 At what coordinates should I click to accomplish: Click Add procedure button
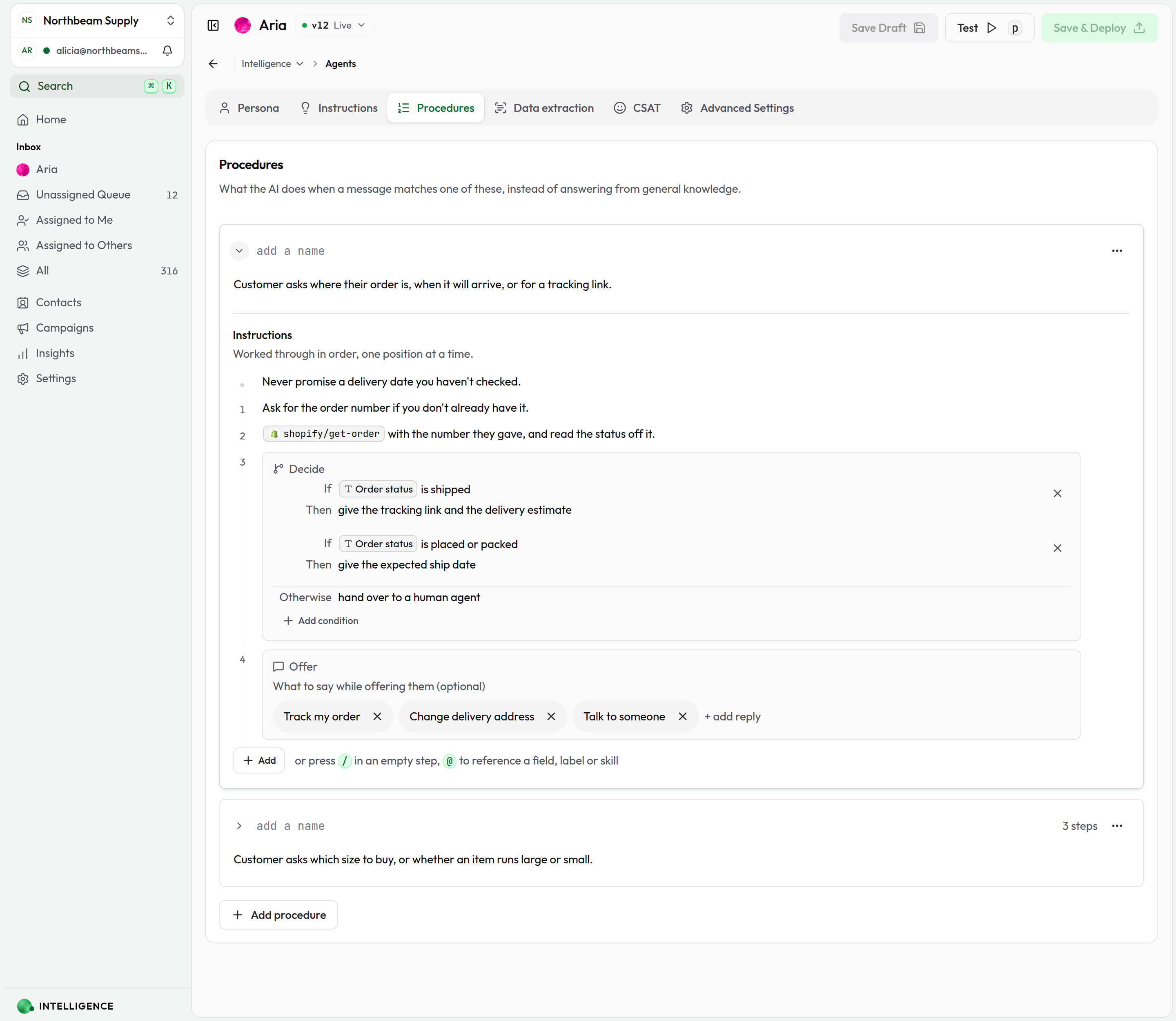278,914
